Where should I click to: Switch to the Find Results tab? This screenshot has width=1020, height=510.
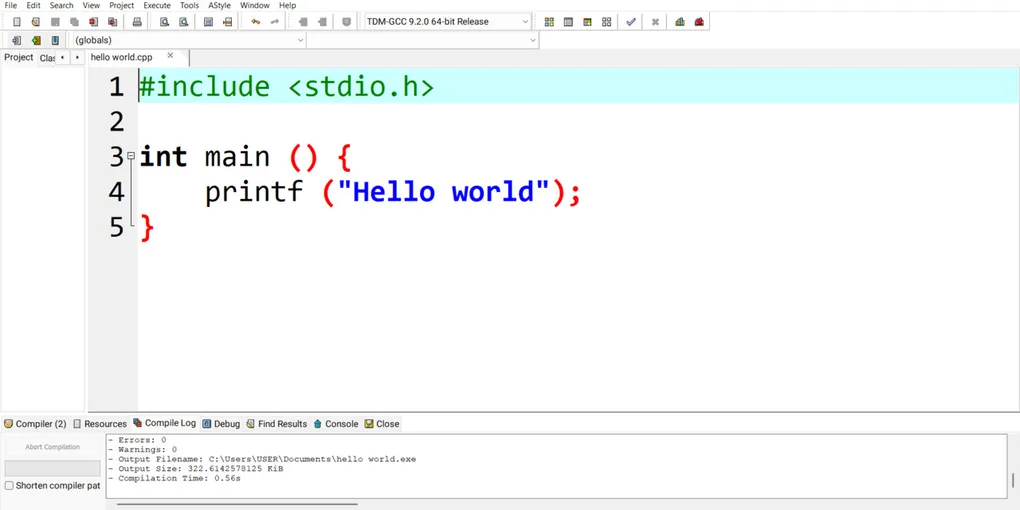pos(276,423)
